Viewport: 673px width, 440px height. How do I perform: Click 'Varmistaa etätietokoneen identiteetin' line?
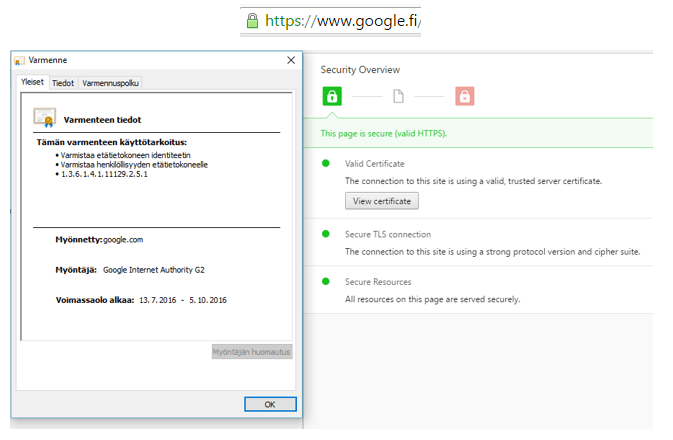pos(125,155)
